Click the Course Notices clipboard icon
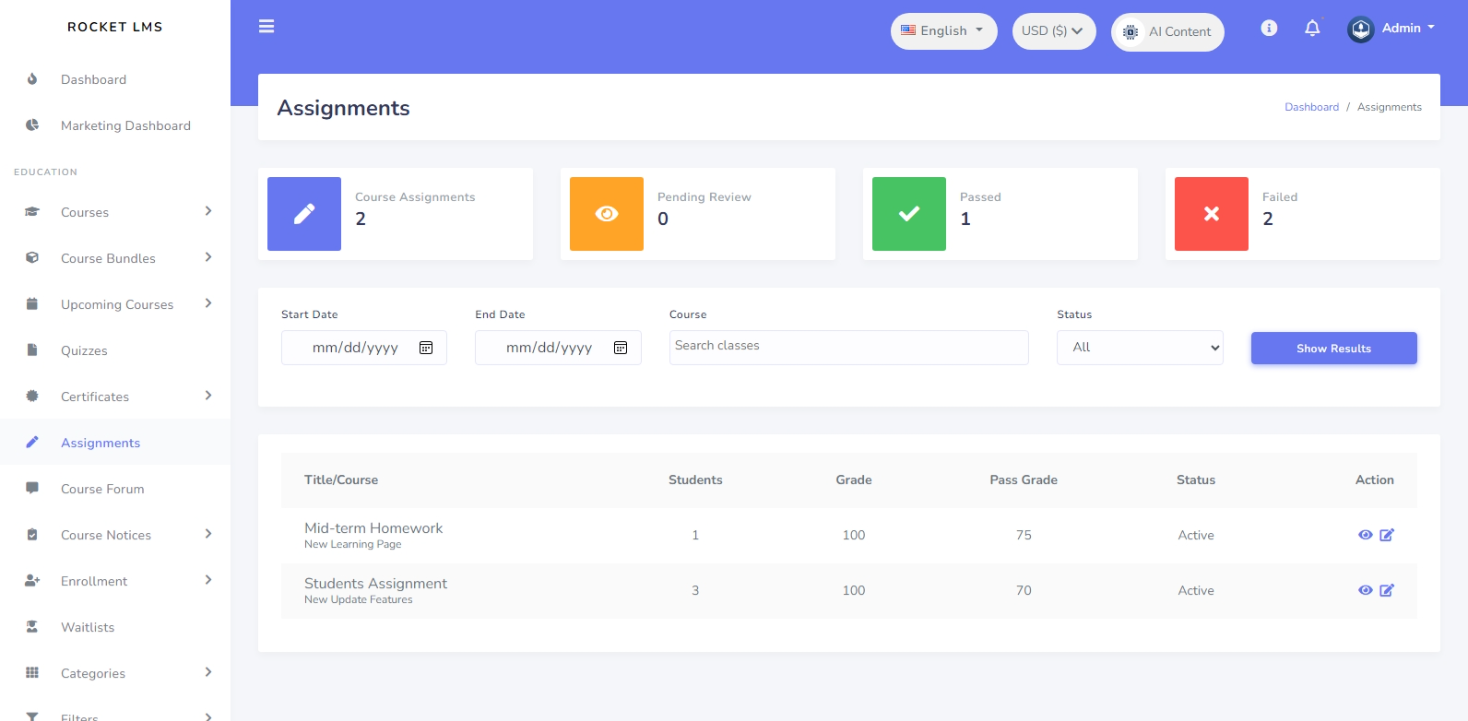Screen dimensions: 1468x721 32,535
